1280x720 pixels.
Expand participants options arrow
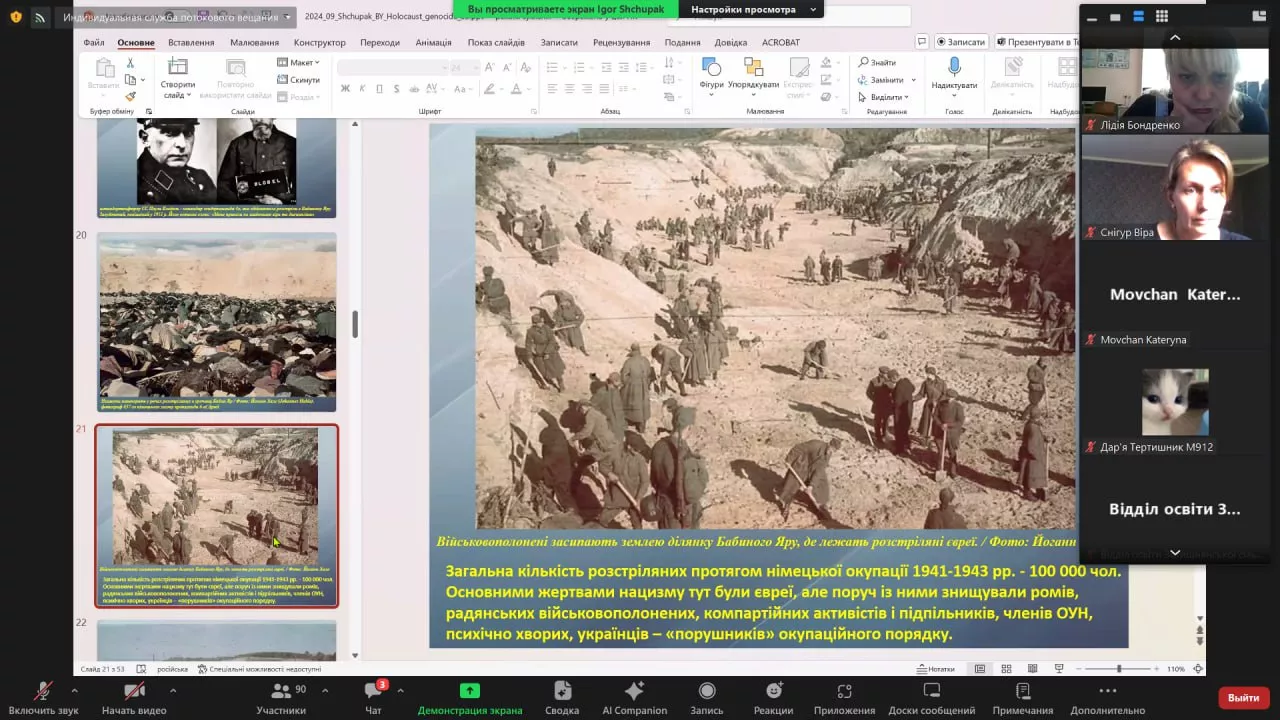[326, 691]
